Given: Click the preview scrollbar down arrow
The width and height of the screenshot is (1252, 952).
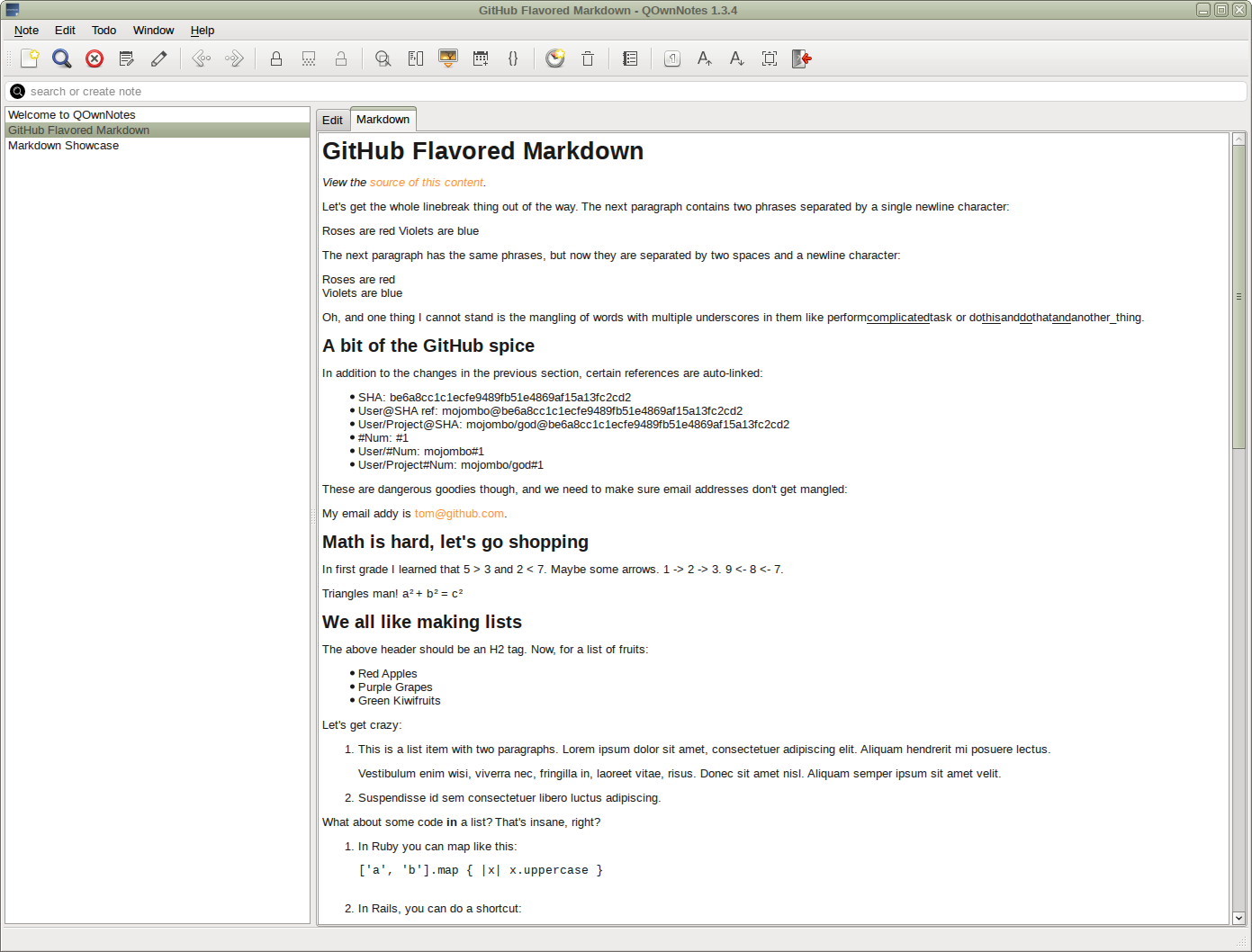Looking at the screenshot, I should (x=1239, y=918).
